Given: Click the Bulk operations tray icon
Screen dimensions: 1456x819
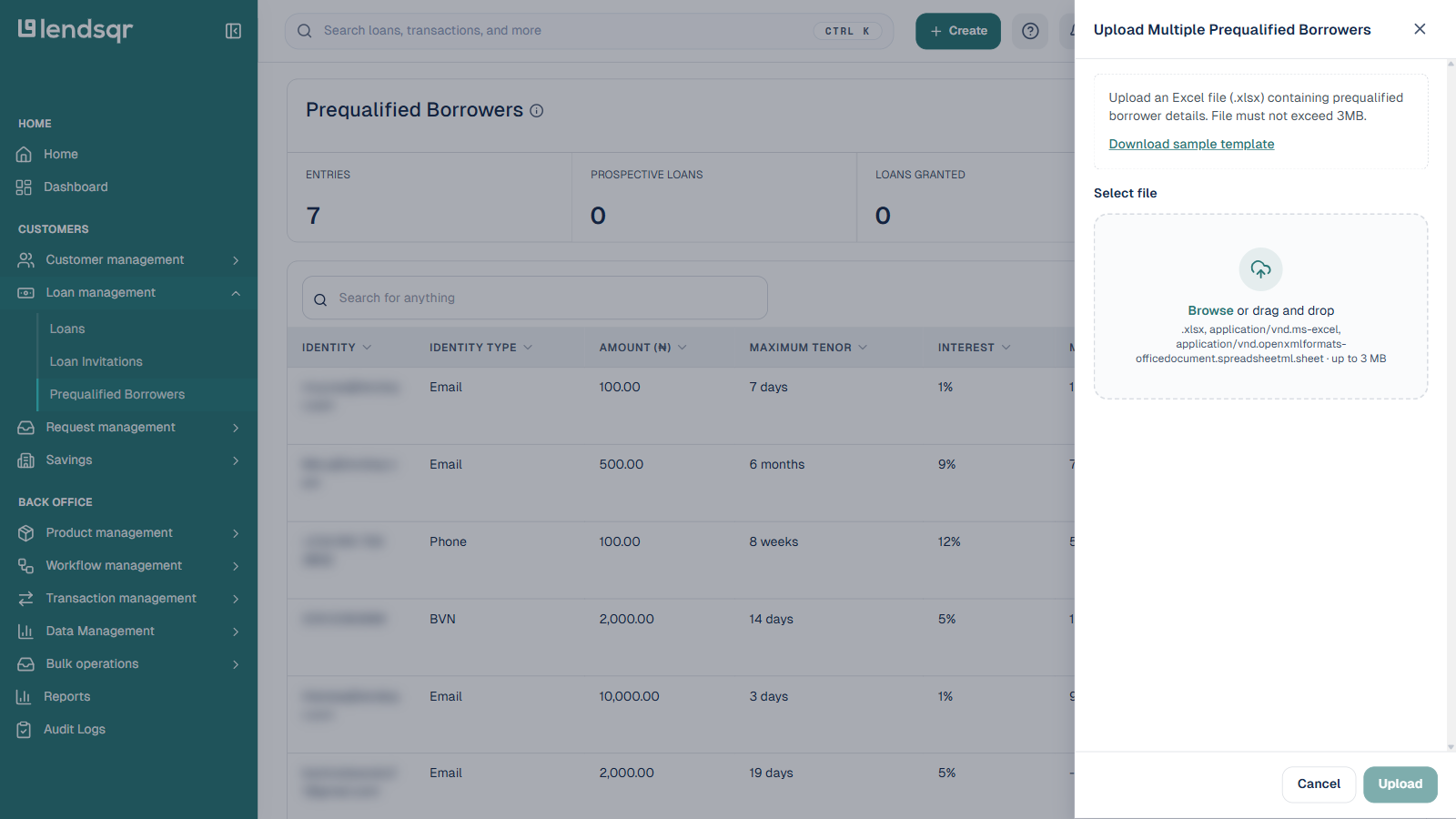Looking at the screenshot, I should [x=25, y=663].
